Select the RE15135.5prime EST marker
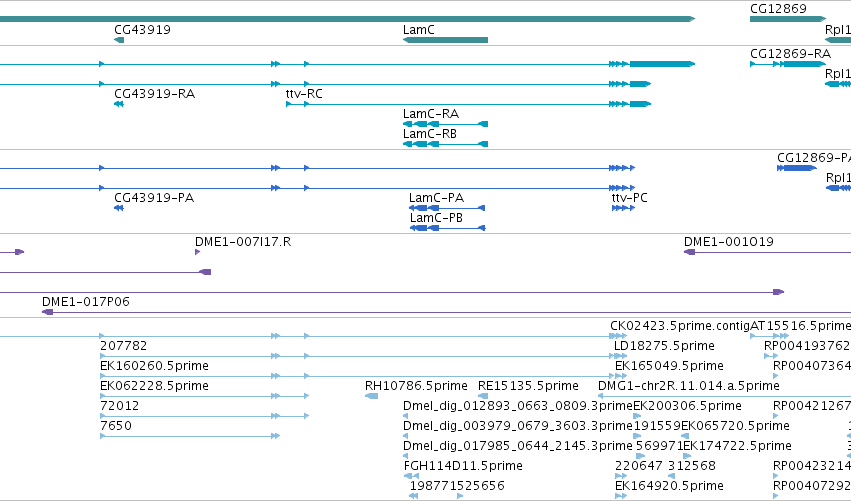 click(482, 396)
